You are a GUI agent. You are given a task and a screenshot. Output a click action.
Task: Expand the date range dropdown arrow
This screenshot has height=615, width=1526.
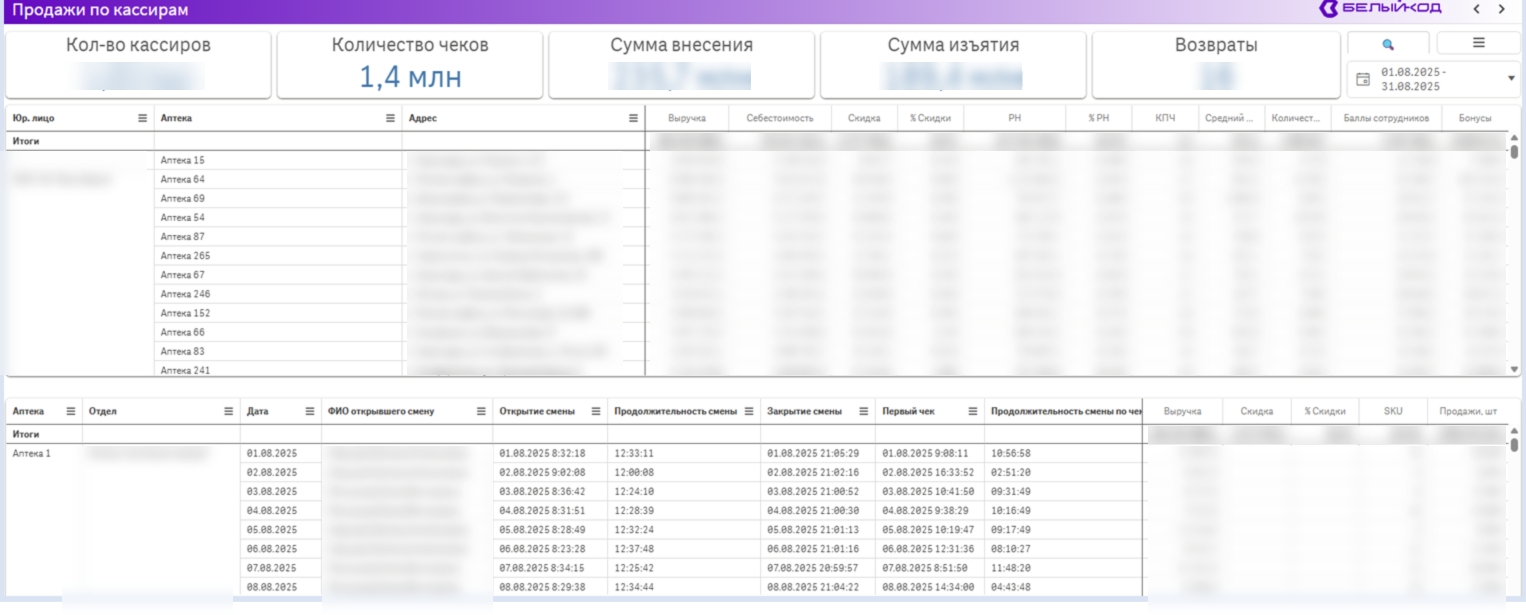pyautogui.click(x=1510, y=78)
